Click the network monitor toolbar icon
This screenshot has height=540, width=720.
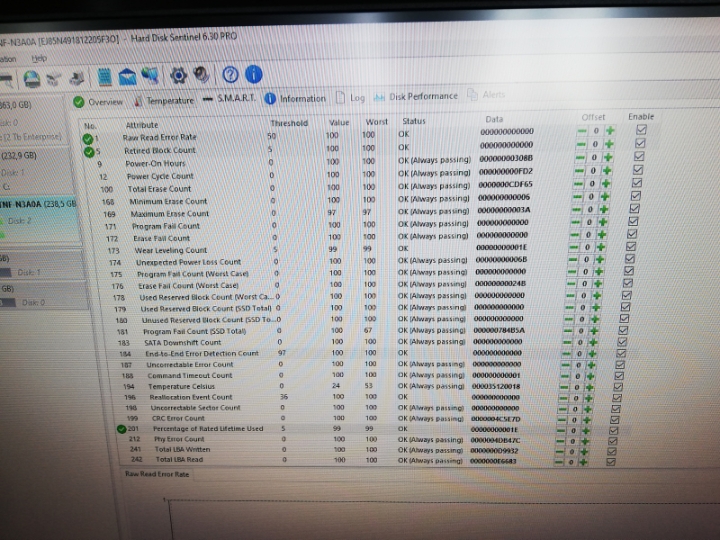(x=150, y=75)
